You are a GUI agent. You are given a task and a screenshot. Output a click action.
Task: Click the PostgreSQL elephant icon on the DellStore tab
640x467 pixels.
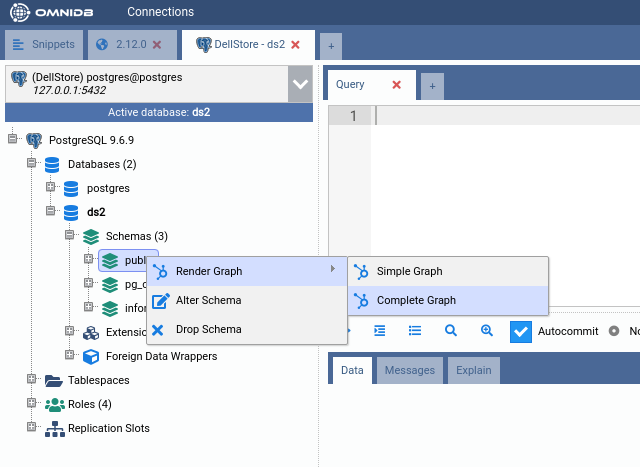204,44
